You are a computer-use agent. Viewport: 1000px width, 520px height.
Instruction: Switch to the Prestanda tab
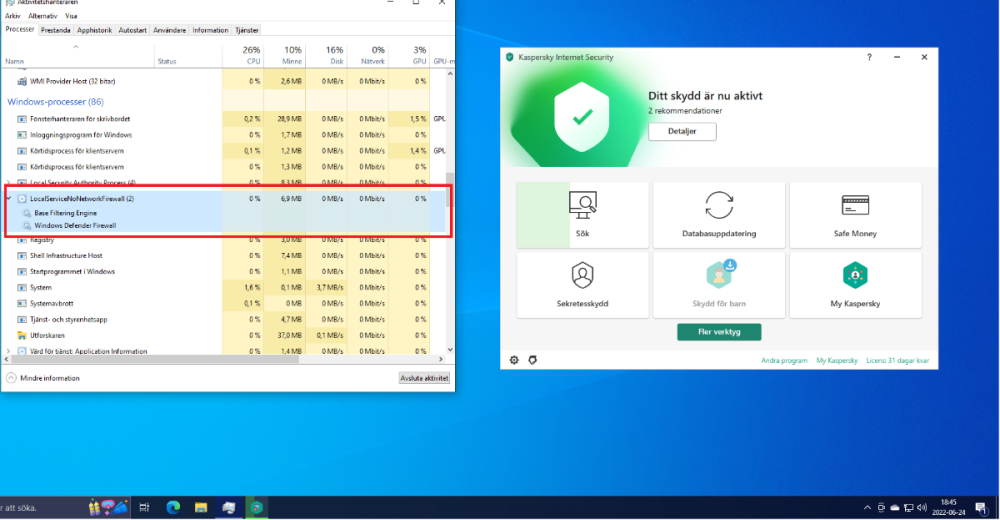pos(55,30)
